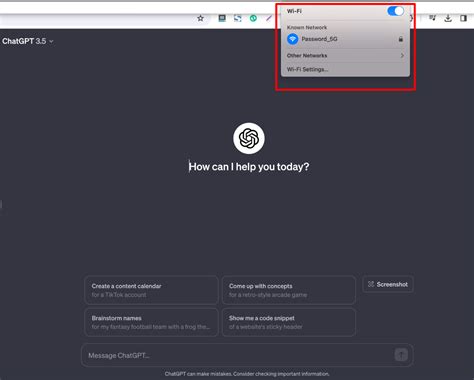
Task: Open the ChatGPT 3.5 model dropdown
Action: pos(28,41)
